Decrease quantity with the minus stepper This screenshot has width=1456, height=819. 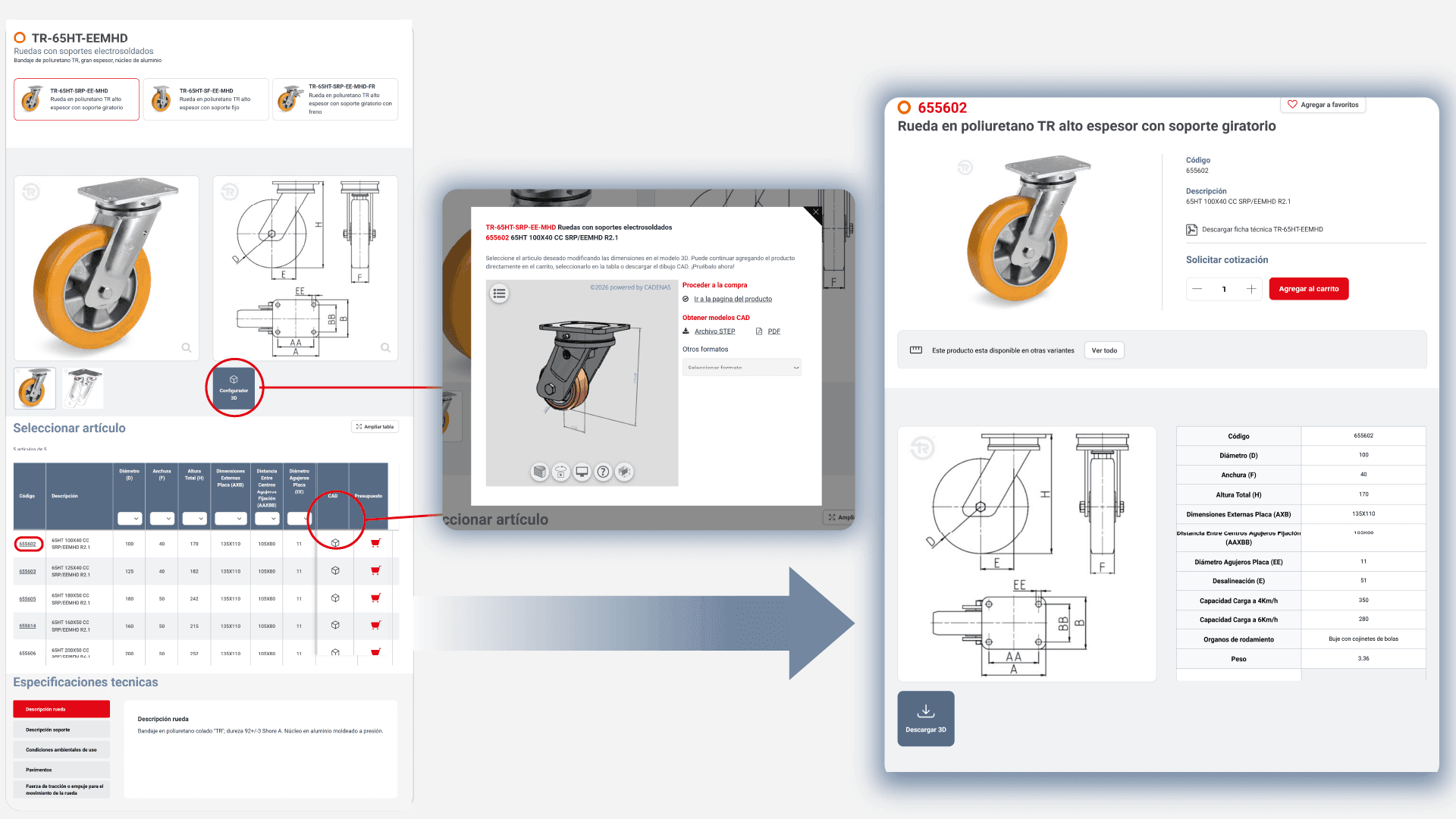(1197, 289)
